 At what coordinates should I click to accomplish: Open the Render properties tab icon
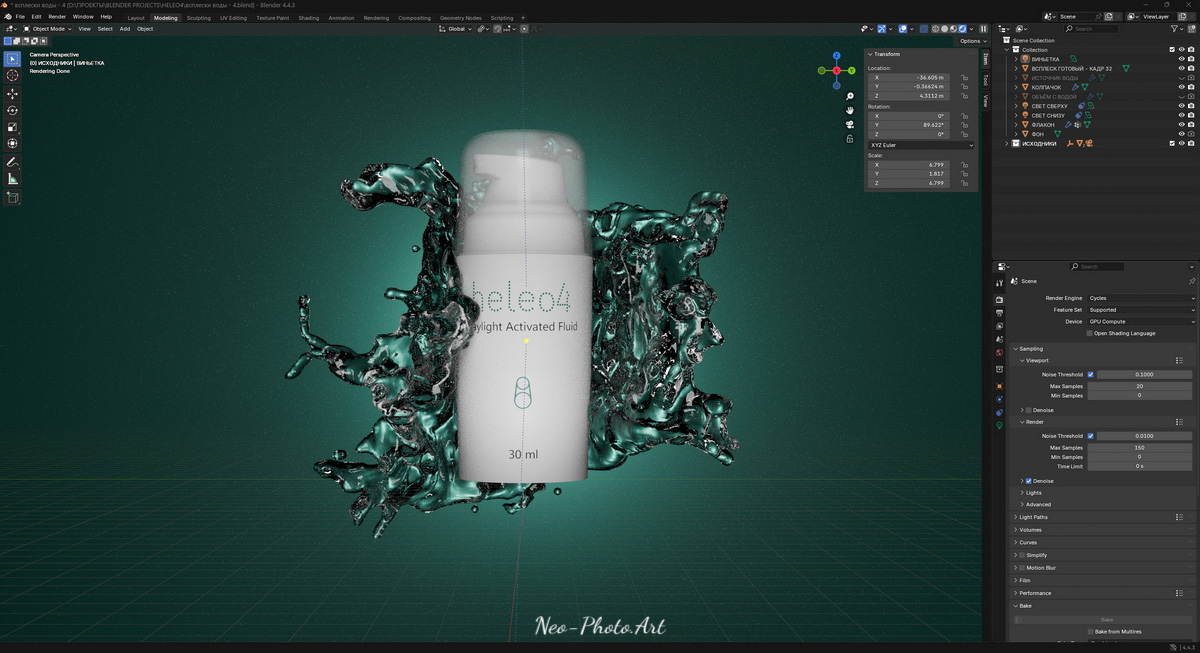[x=999, y=299]
